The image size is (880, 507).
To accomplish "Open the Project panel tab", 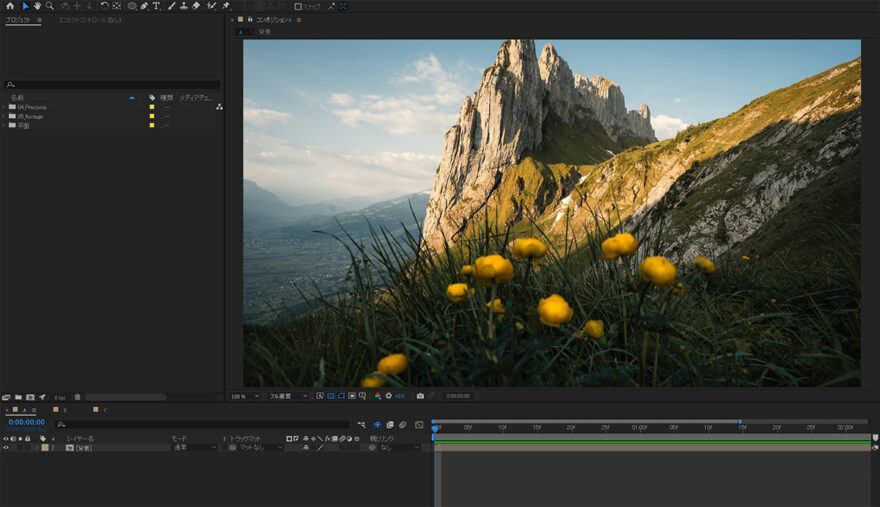I will pos(19,20).
